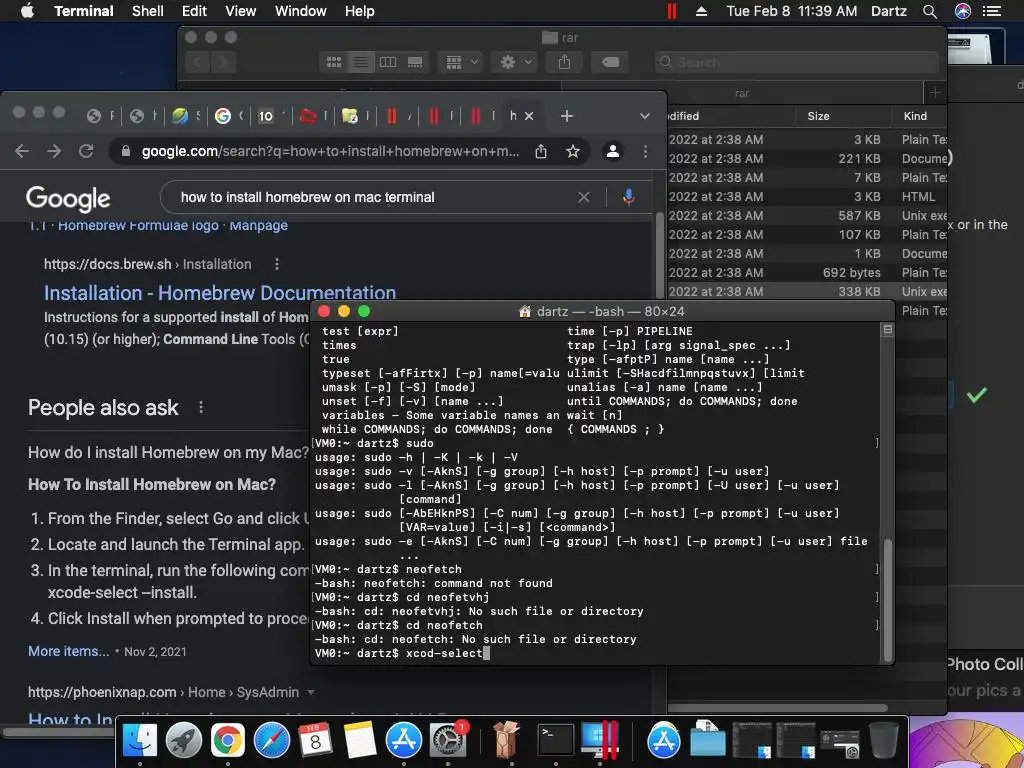Open System Preferences with badge in Dock
Image resolution: width=1024 pixels, height=768 pixels.
pos(448,740)
